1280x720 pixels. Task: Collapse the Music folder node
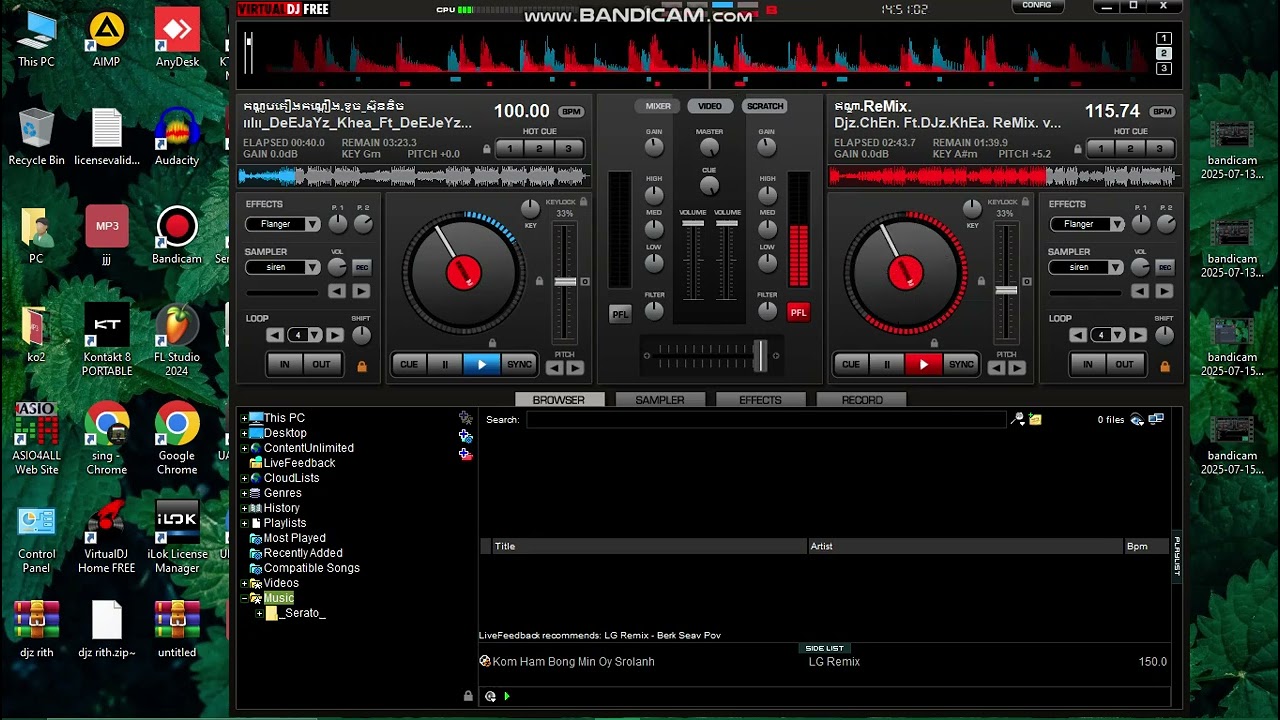click(244, 598)
